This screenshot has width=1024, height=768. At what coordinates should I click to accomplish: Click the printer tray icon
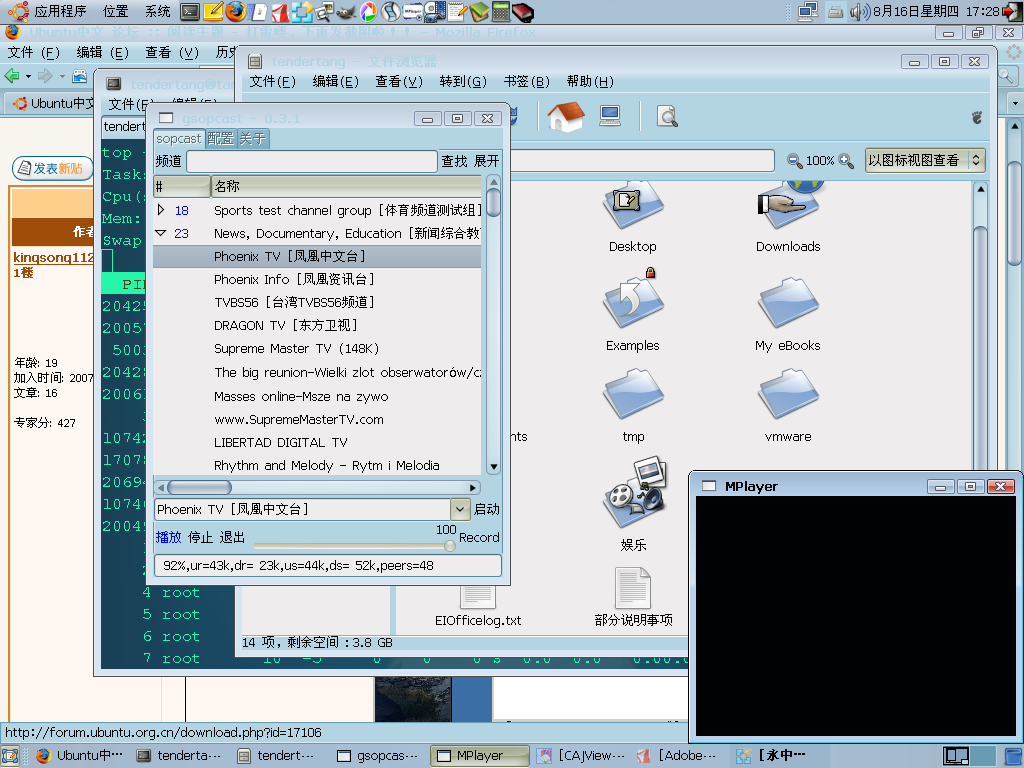(x=835, y=12)
